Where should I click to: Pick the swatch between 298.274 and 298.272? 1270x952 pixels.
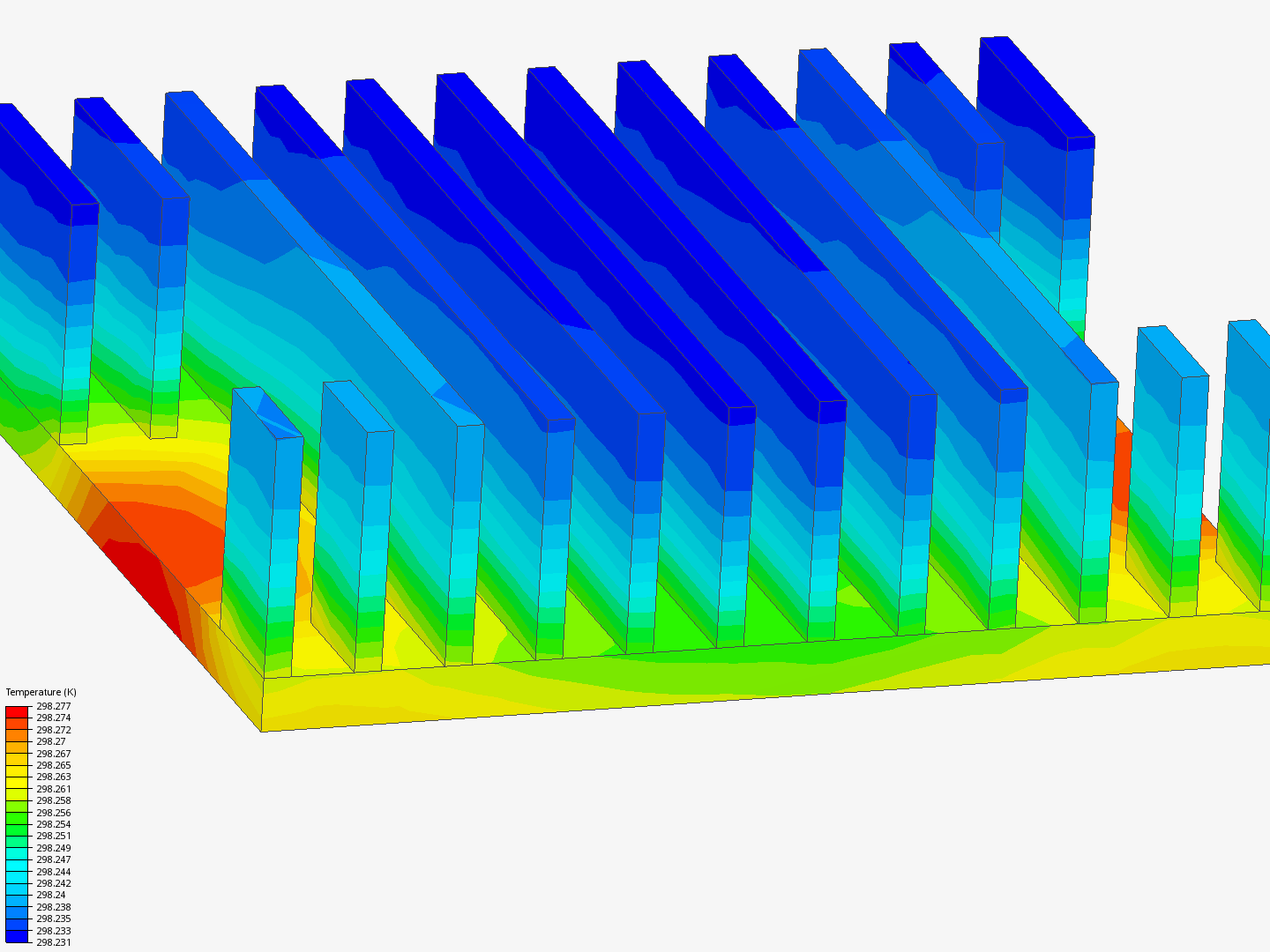click(18, 724)
